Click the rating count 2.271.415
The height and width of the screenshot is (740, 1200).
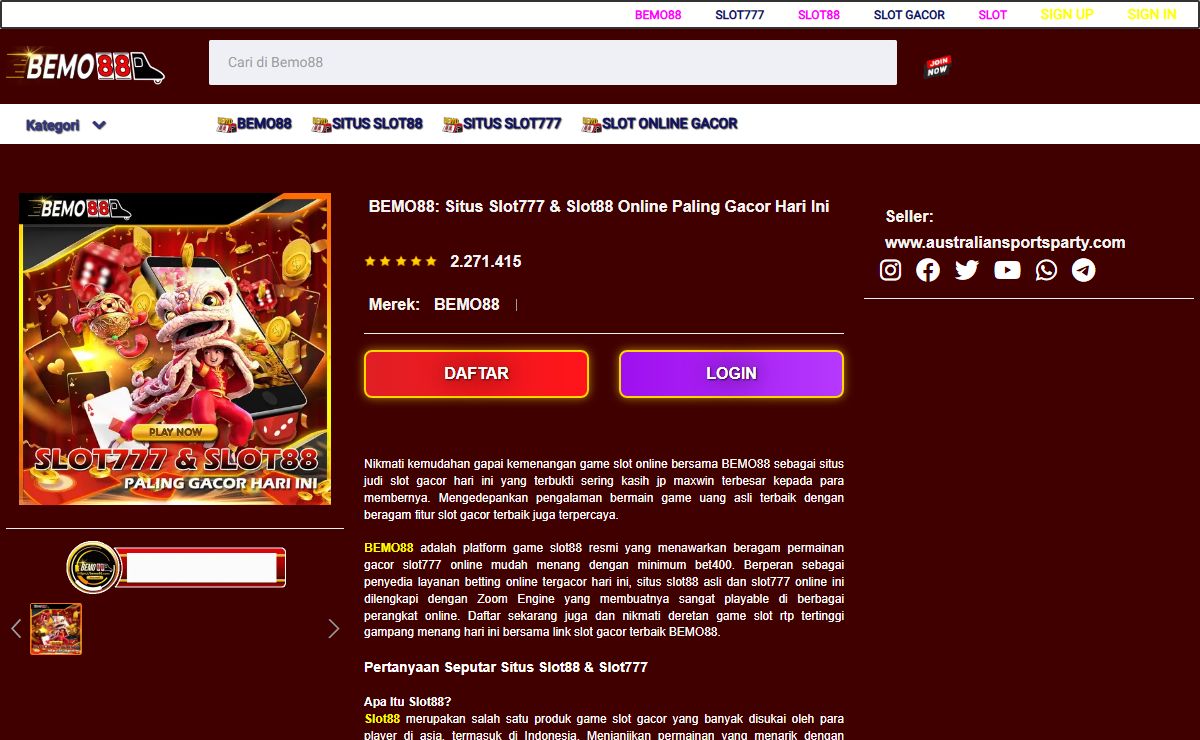click(x=486, y=261)
